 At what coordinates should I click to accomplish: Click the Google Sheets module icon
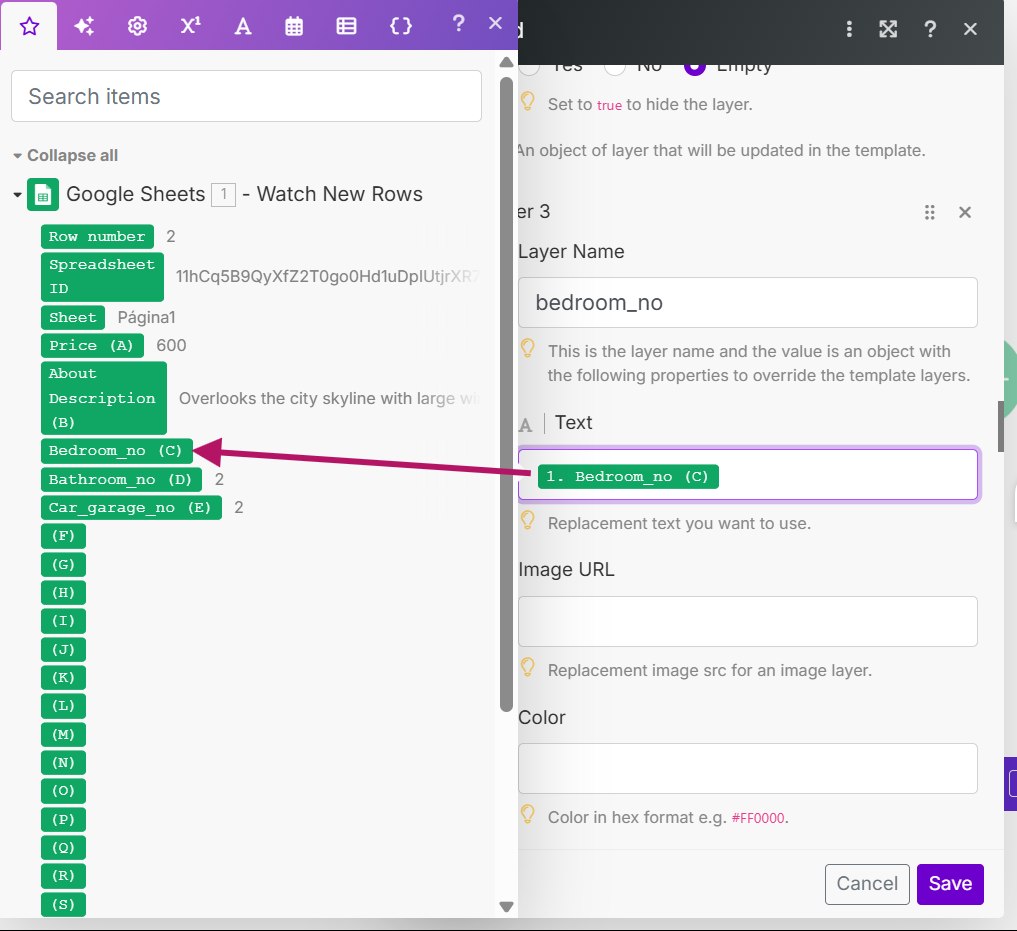(x=43, y=195)
